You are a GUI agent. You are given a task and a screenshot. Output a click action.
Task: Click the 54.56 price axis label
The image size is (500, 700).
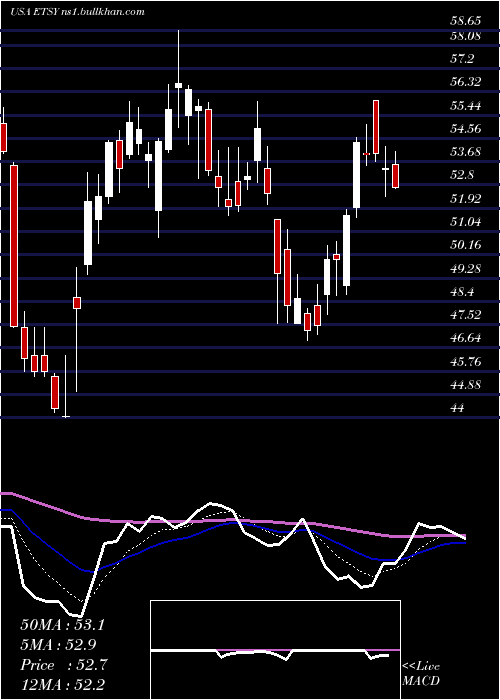click(x=466, y=129)
